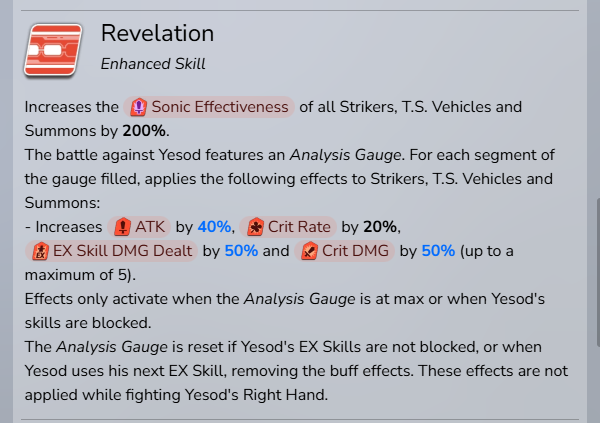Click the ATK buff icon
The width and height of the screenshot is (600, 423).
click(x=123, y=226)
